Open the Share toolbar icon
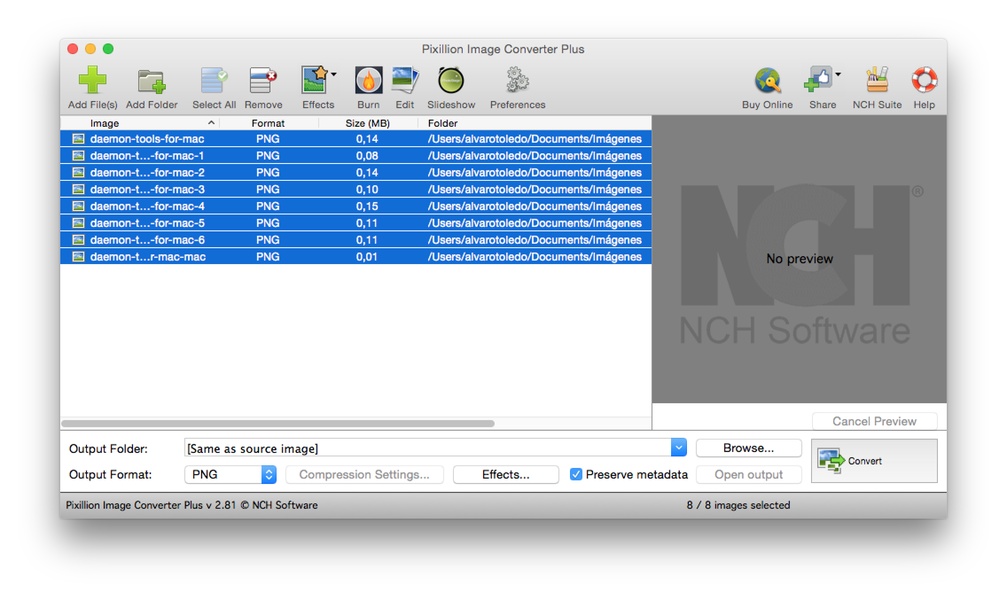The width and height of the screenshot is (1007, 600). pos(818,80)
